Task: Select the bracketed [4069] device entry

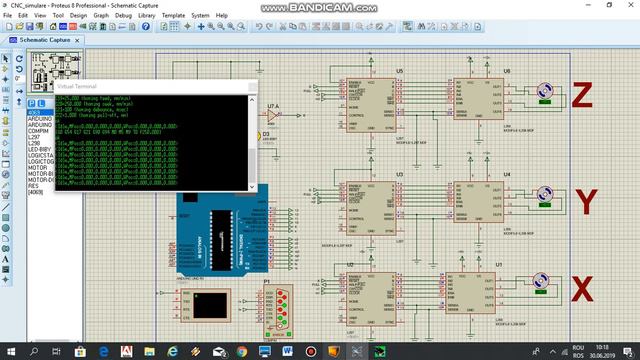Action: [36, 192]
